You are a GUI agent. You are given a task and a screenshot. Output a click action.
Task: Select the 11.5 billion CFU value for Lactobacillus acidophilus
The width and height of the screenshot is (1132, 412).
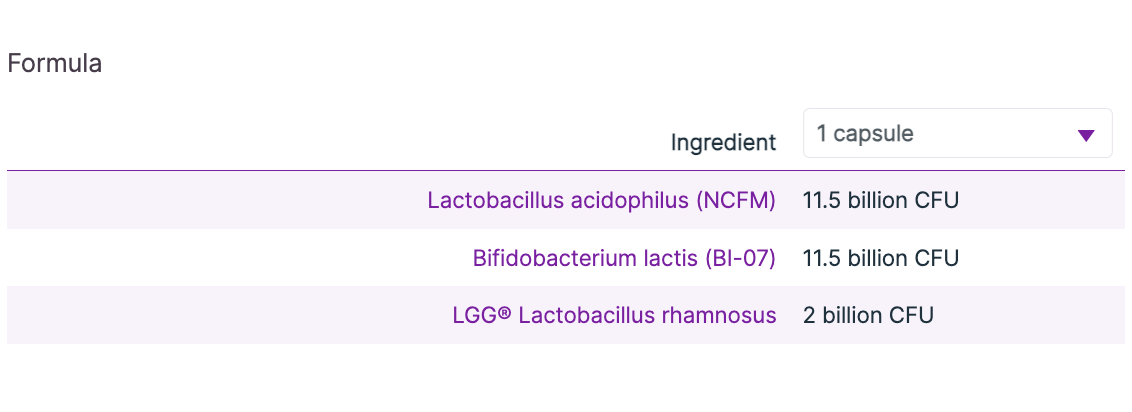(x=880, y=200)
